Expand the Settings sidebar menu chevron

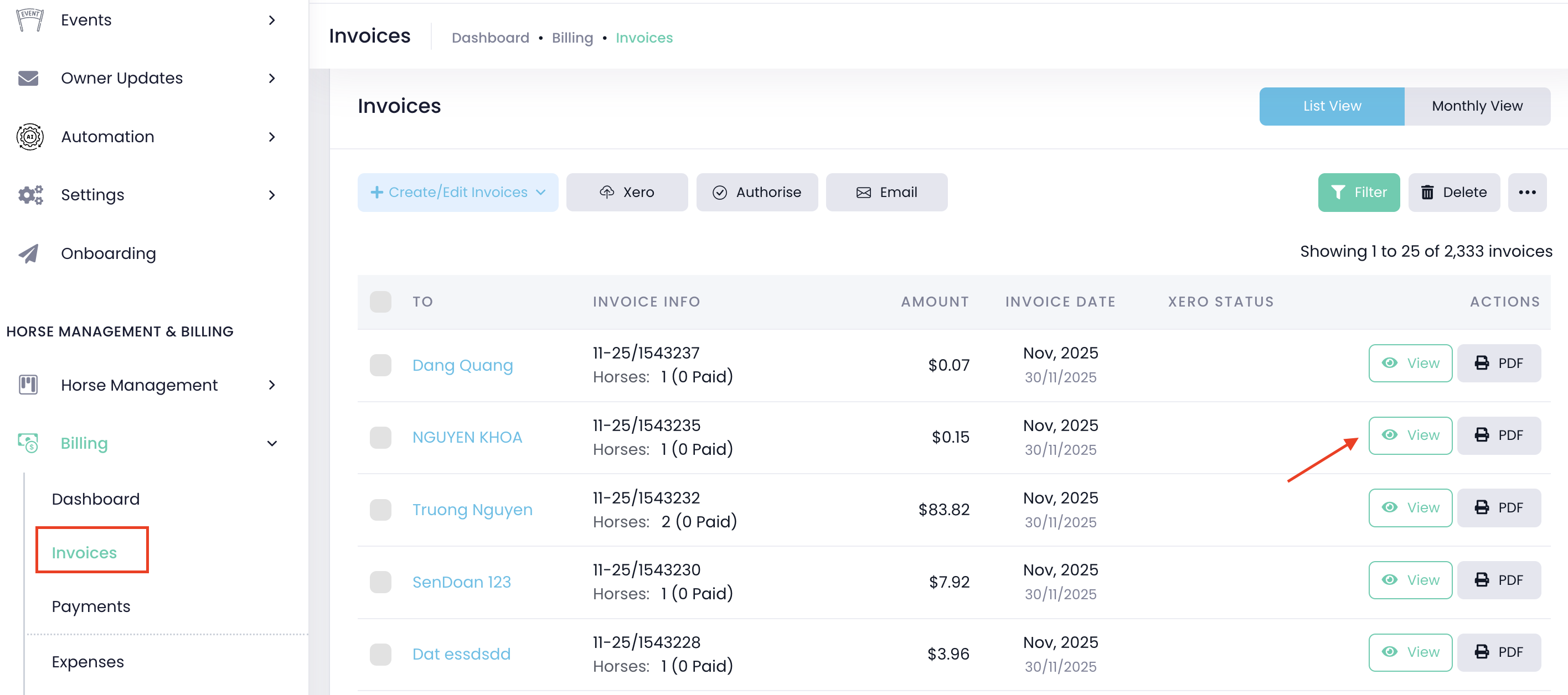tap(271, 195)
